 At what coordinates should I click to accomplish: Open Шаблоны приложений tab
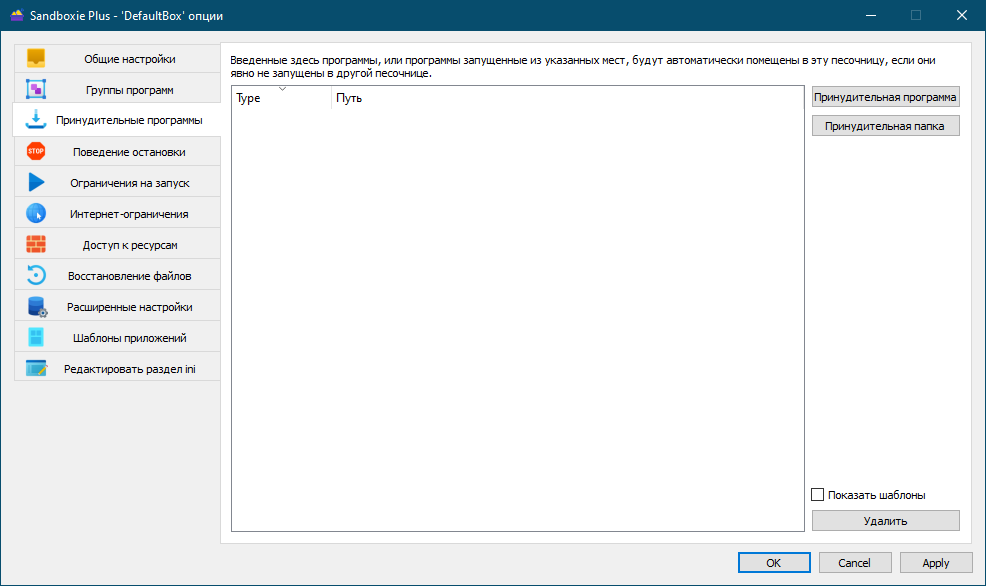[118, 337]
